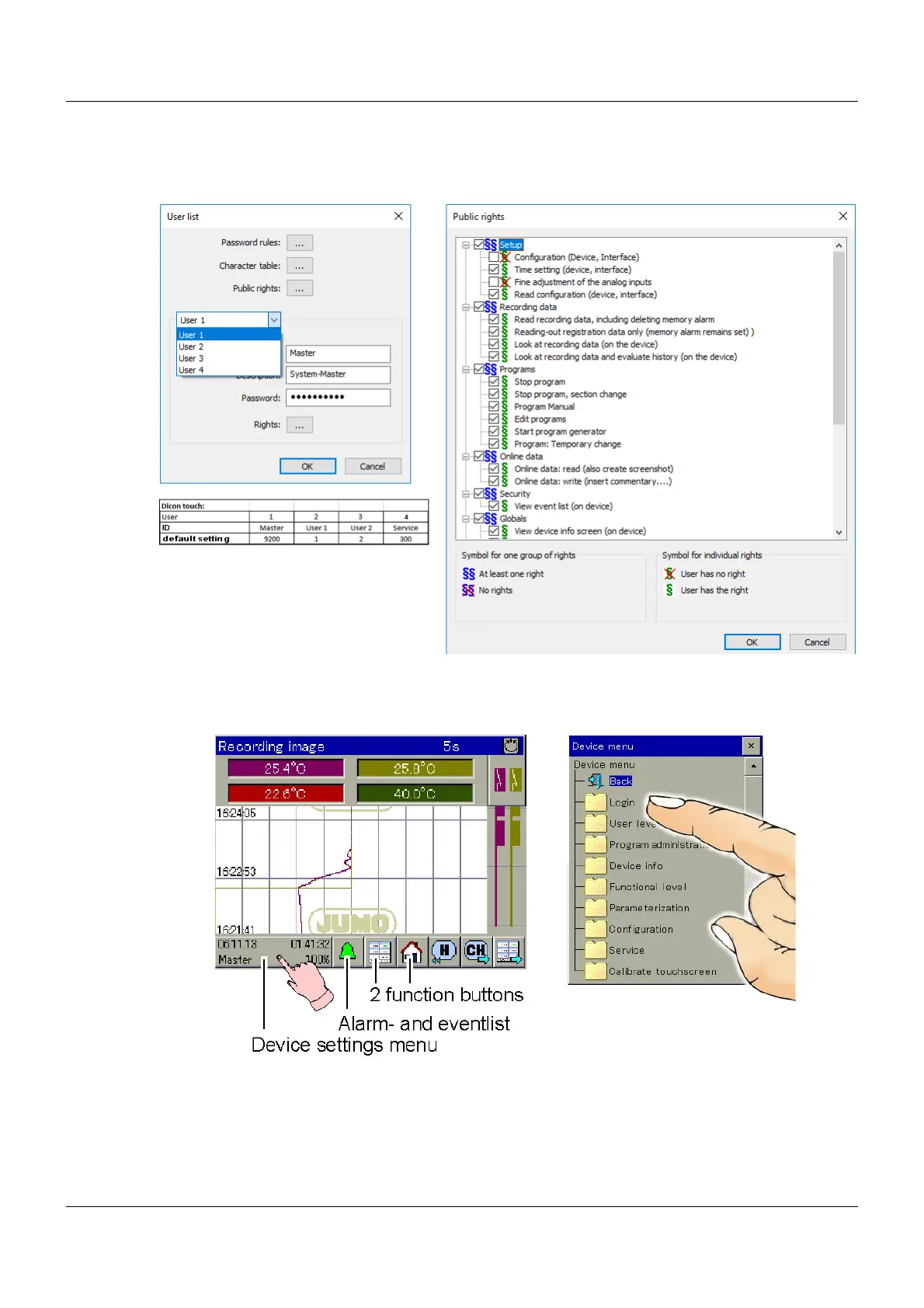The width and height of the screenshot is (924, 1308).
Task: Select User 4 in the dropdown list
Action: 228,370
